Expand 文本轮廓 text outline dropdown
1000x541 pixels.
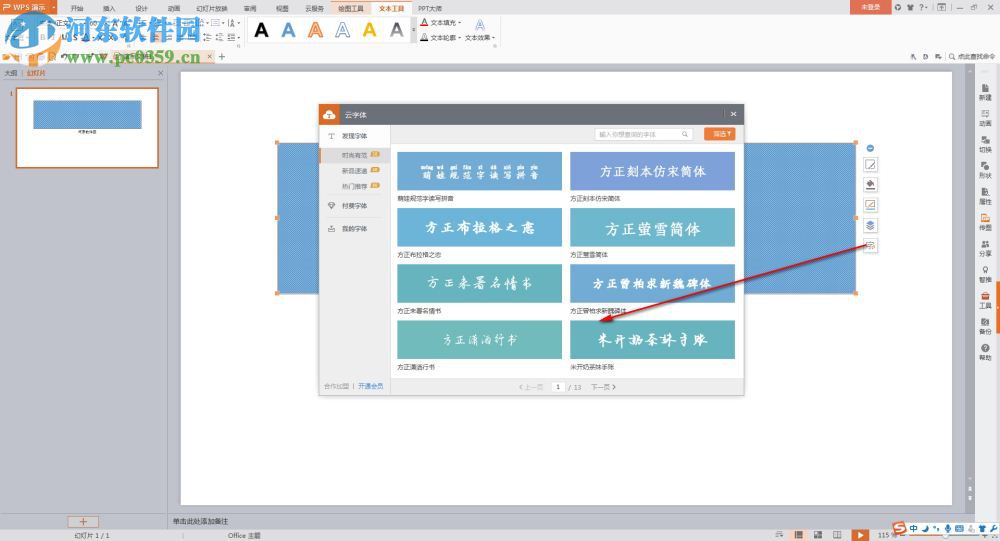click(x=460, y=38)
